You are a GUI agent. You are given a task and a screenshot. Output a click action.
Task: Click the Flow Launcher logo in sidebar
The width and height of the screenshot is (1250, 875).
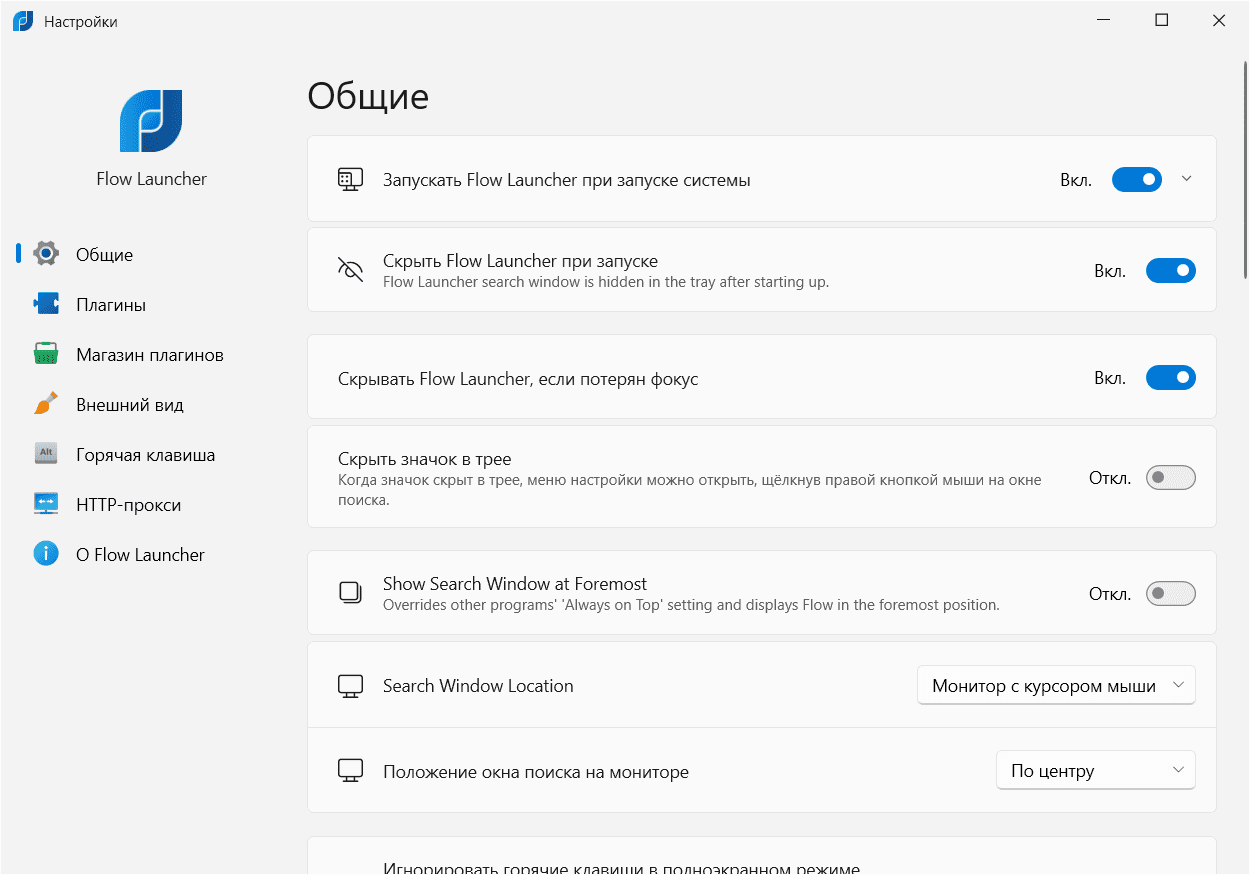pos(151,121)
